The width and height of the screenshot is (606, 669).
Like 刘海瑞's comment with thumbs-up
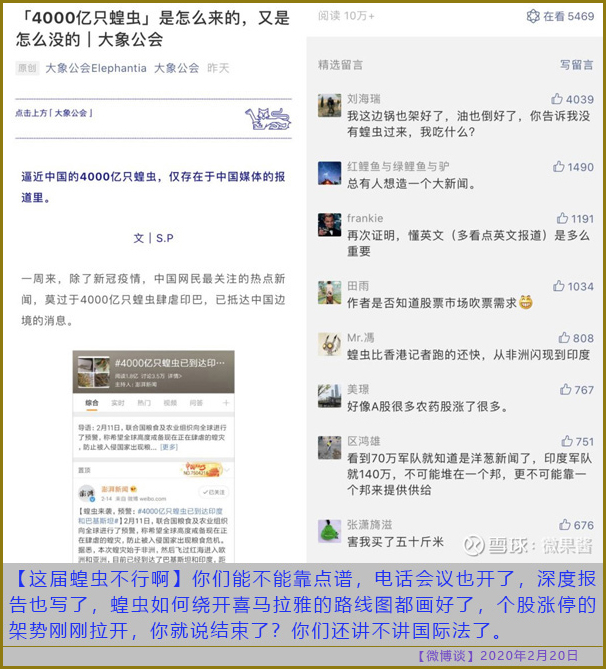click(x=556, y=99)
